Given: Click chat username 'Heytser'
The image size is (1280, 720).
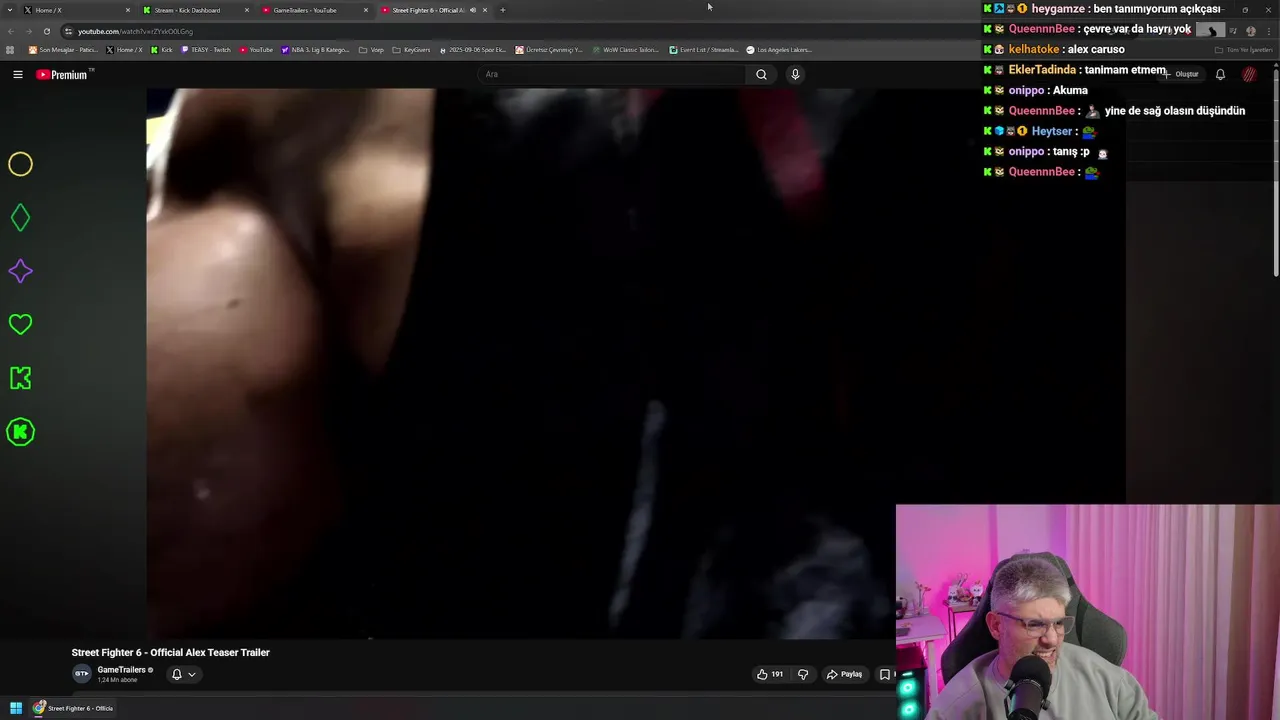Looking at the screenshot, I should click(1051, 131).
